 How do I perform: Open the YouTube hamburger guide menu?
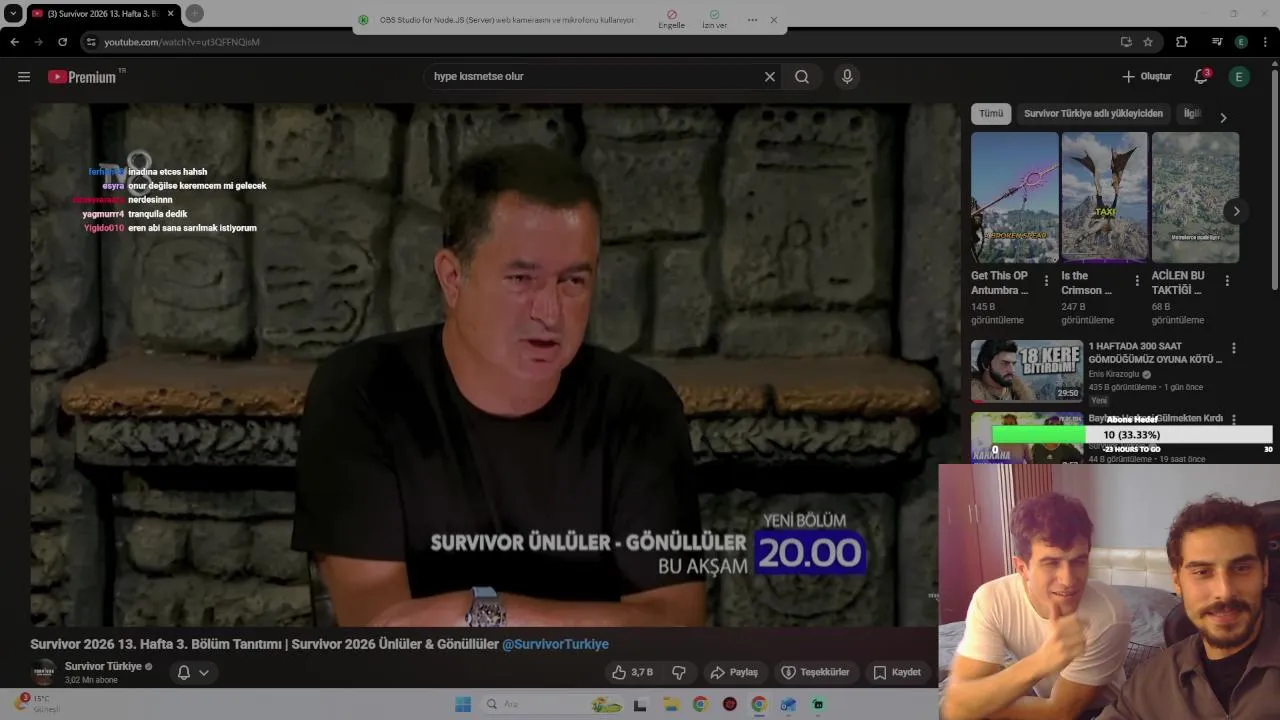coord(24,77)
